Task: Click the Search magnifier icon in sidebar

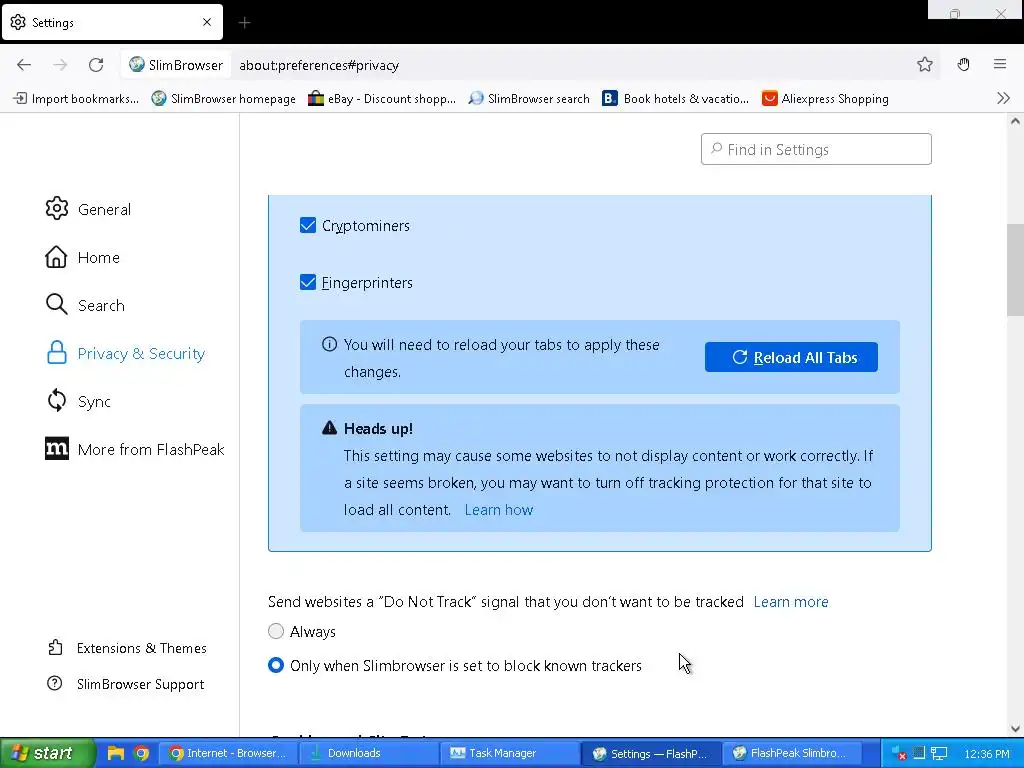Action: pyautogui.click(x=57, y=304)
